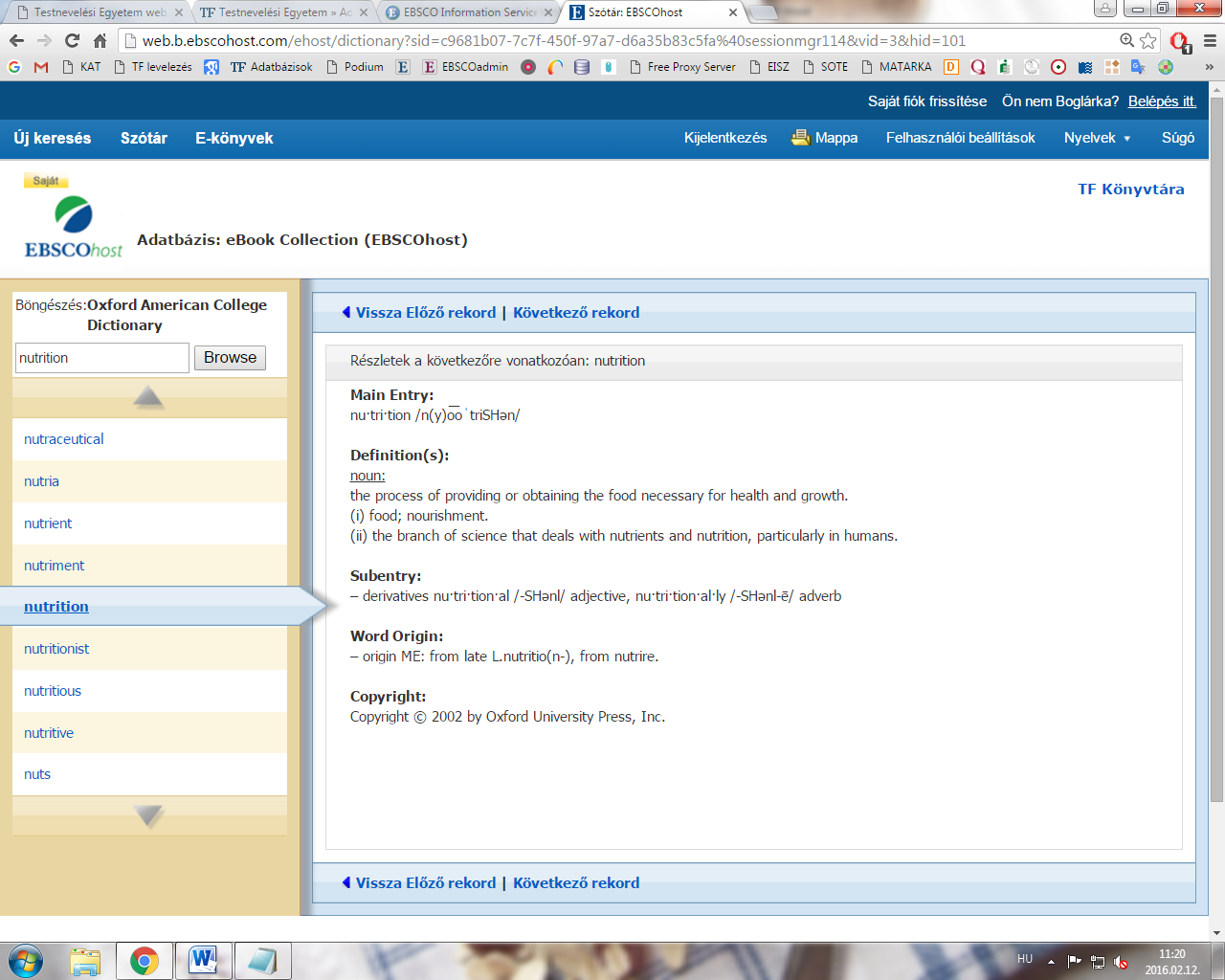The image size is (1225, 980).
Task: Click the dictionary search field containing nutrition
Action: click(101, 358)
